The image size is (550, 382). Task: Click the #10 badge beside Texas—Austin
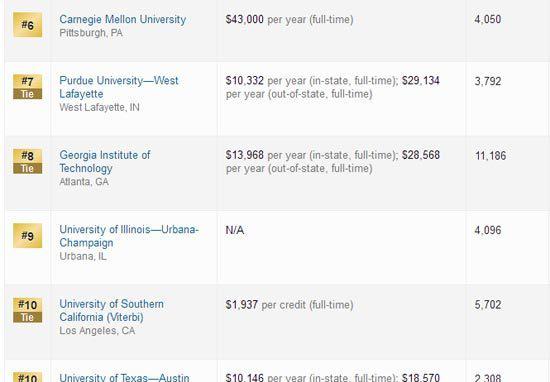click(x=27, y=377)
